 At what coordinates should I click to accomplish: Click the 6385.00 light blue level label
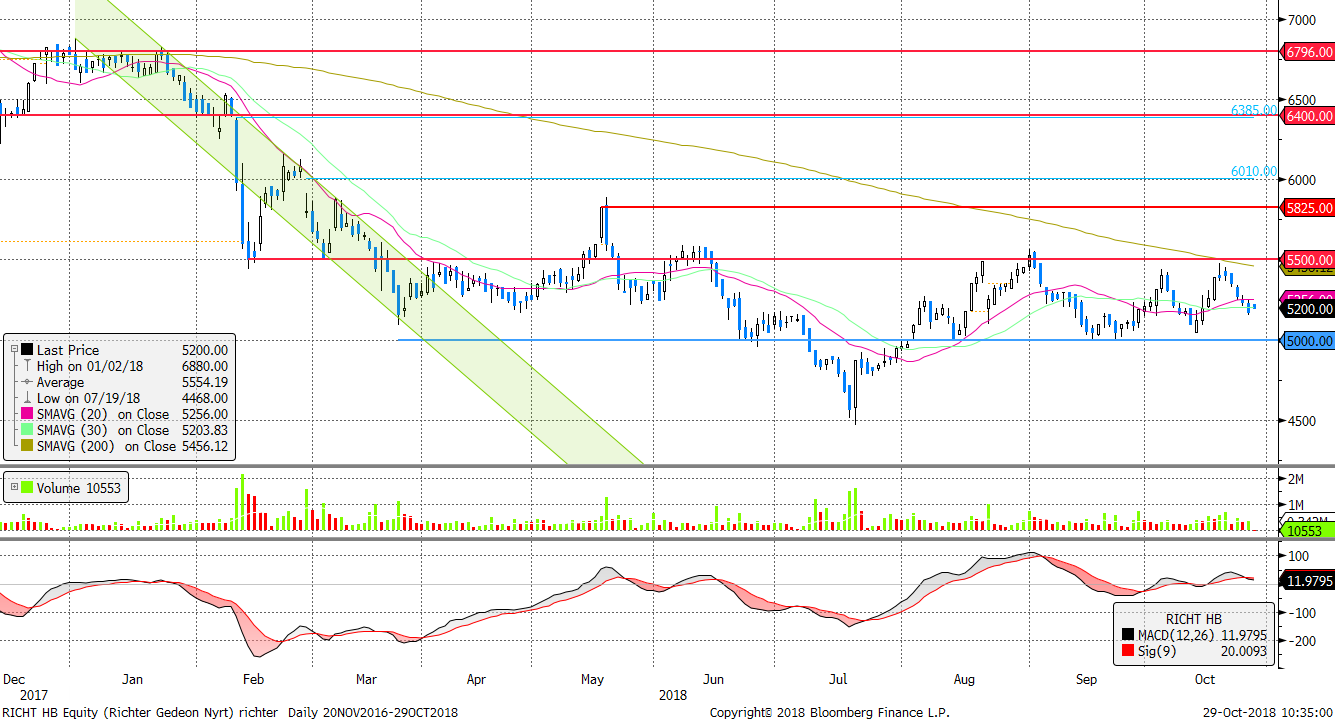[1254, 111]
